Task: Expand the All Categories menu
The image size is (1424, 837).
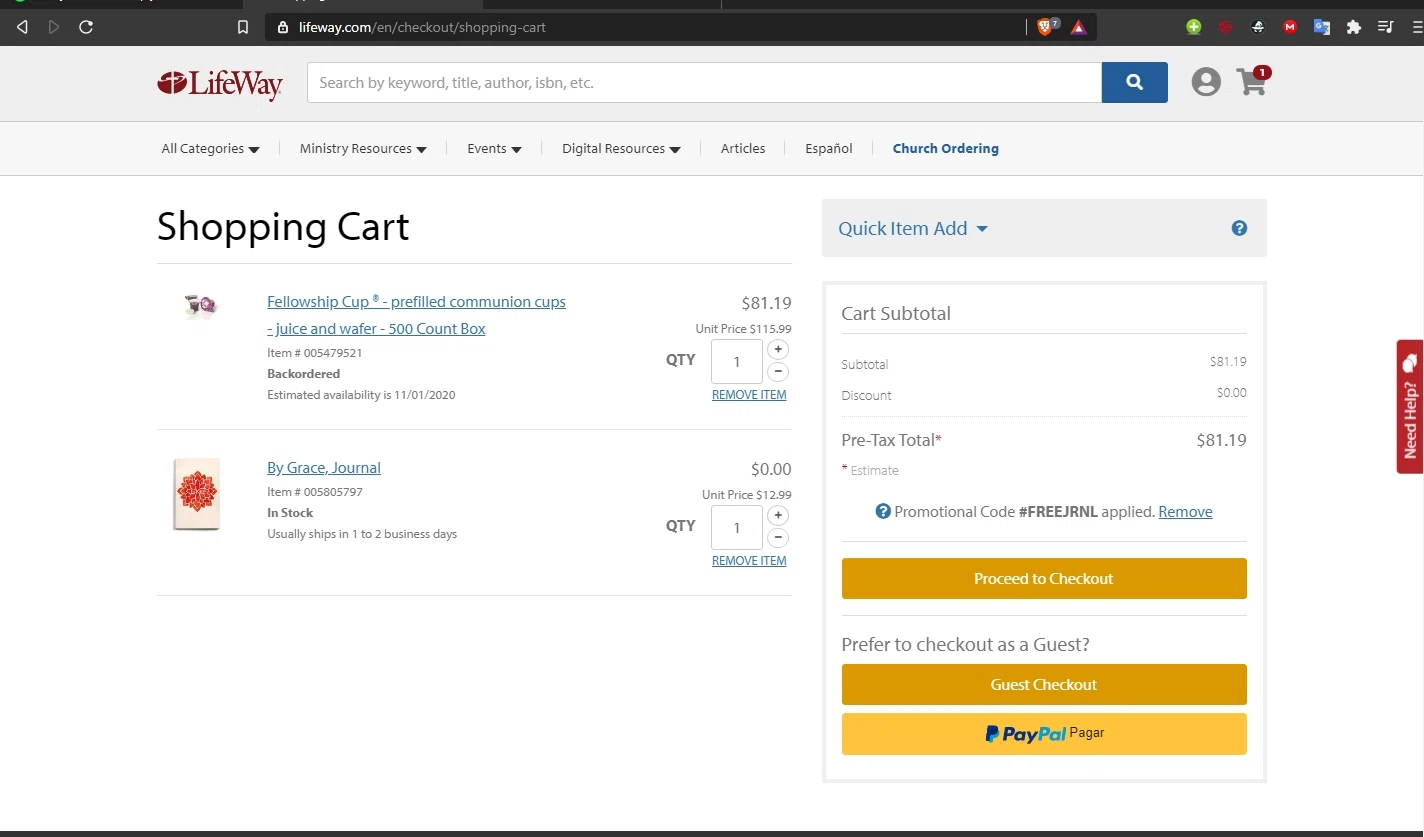Action: (210, 148)
